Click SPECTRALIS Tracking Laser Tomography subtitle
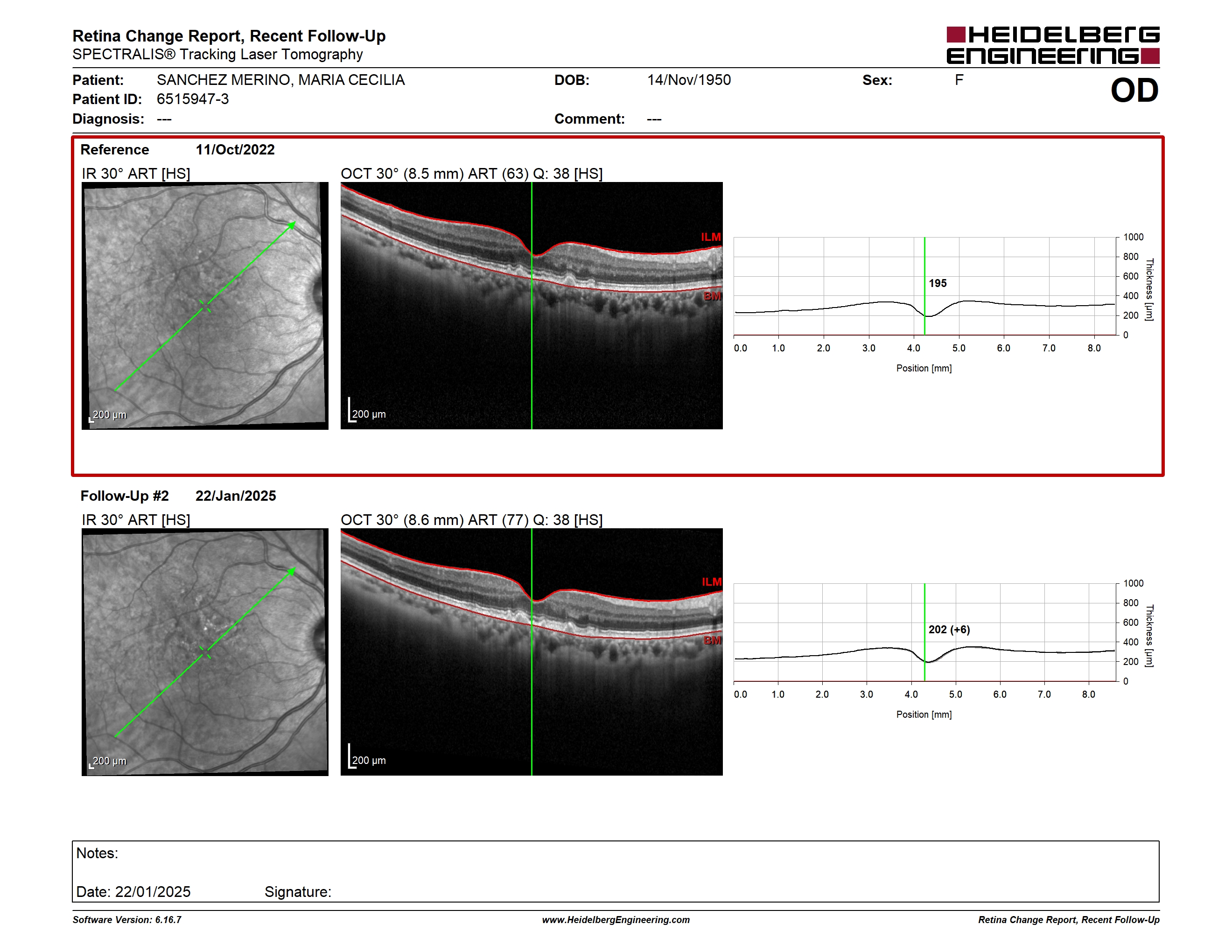Screen dimensions: 1232x952 [218, 55]
